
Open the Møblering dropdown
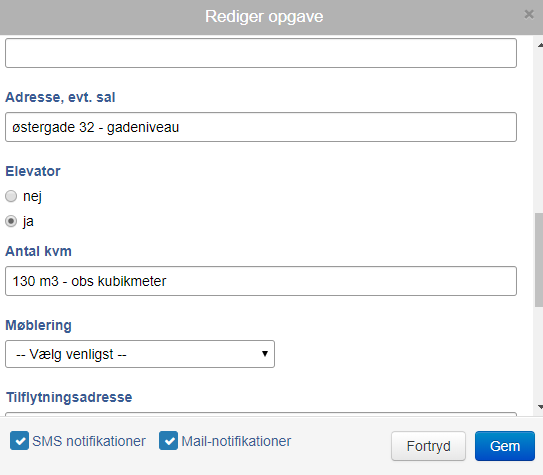(140, 354)
